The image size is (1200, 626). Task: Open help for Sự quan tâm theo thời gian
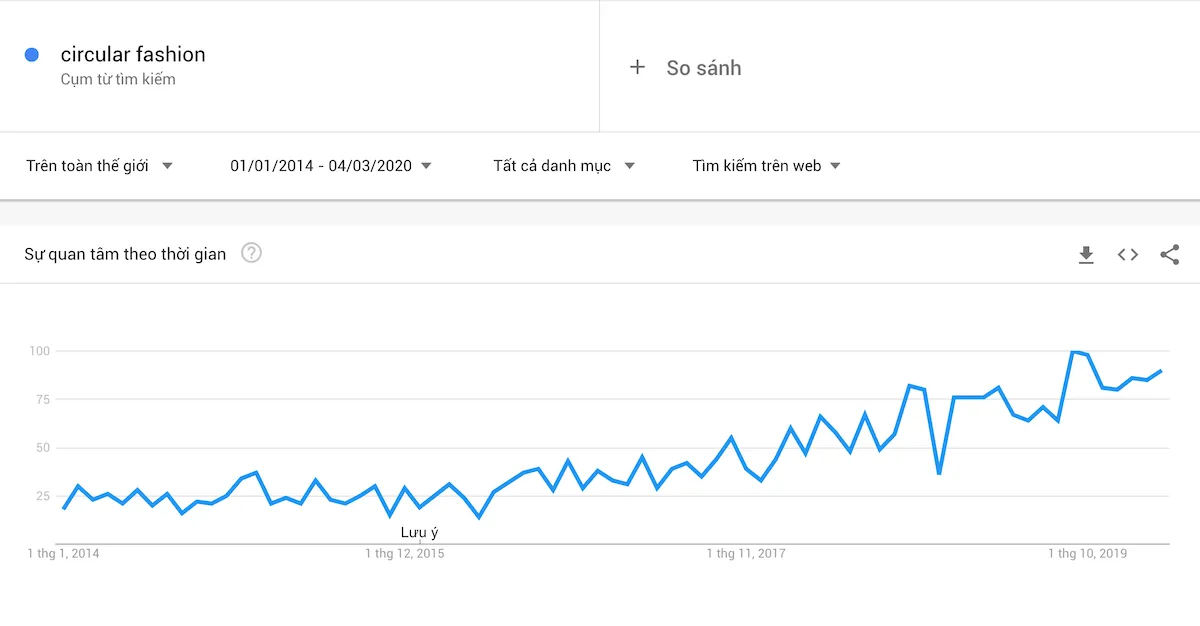tap(252, 253)
